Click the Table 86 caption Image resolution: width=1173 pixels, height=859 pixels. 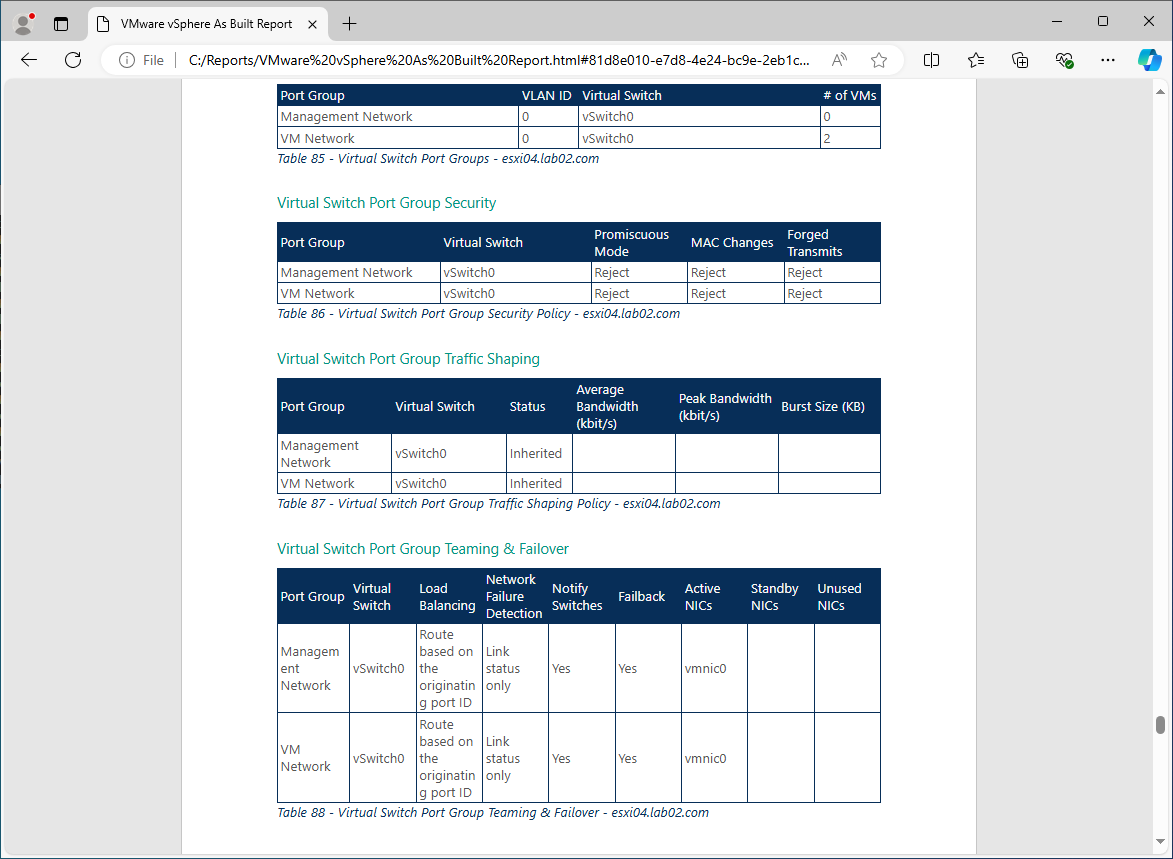tap(478, 313)
